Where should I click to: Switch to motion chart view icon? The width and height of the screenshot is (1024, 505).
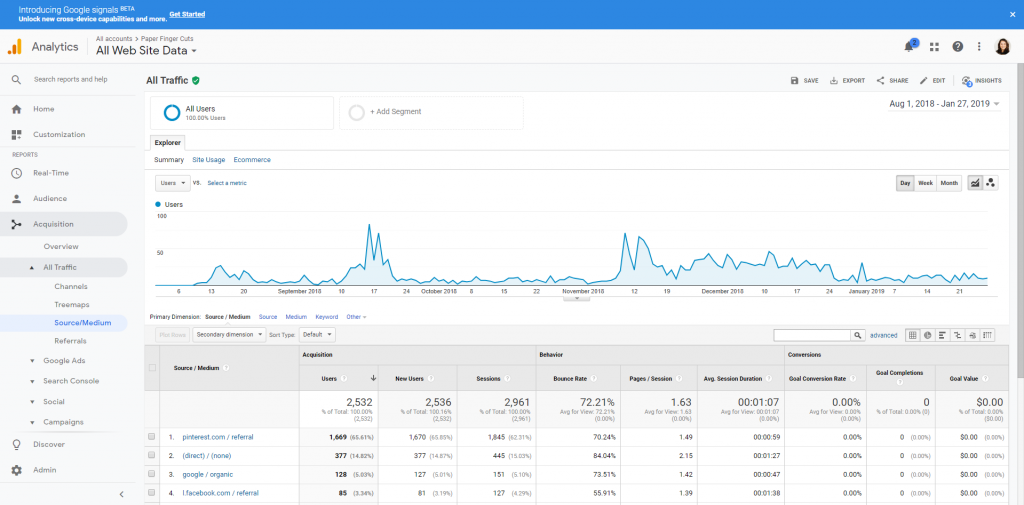pyautogui.click(x=991, y=184)
